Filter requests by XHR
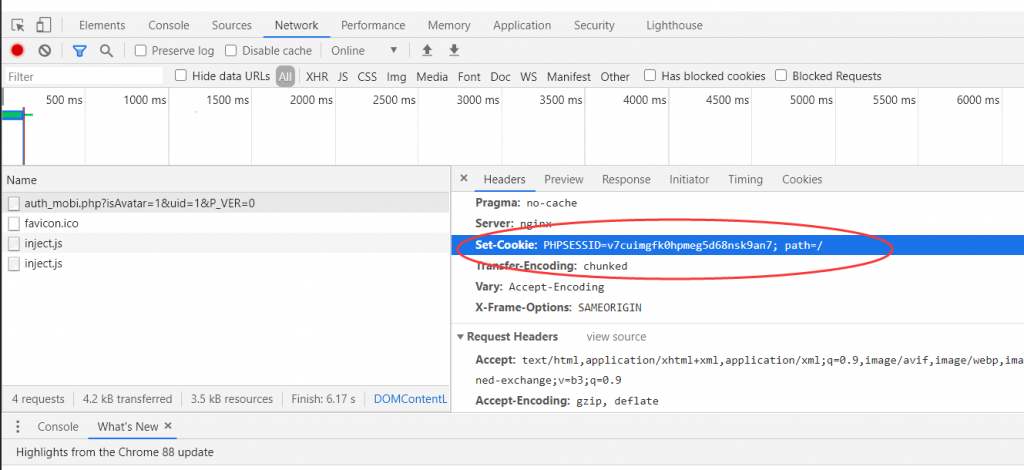1024x470 pixels. coord(317,76)
